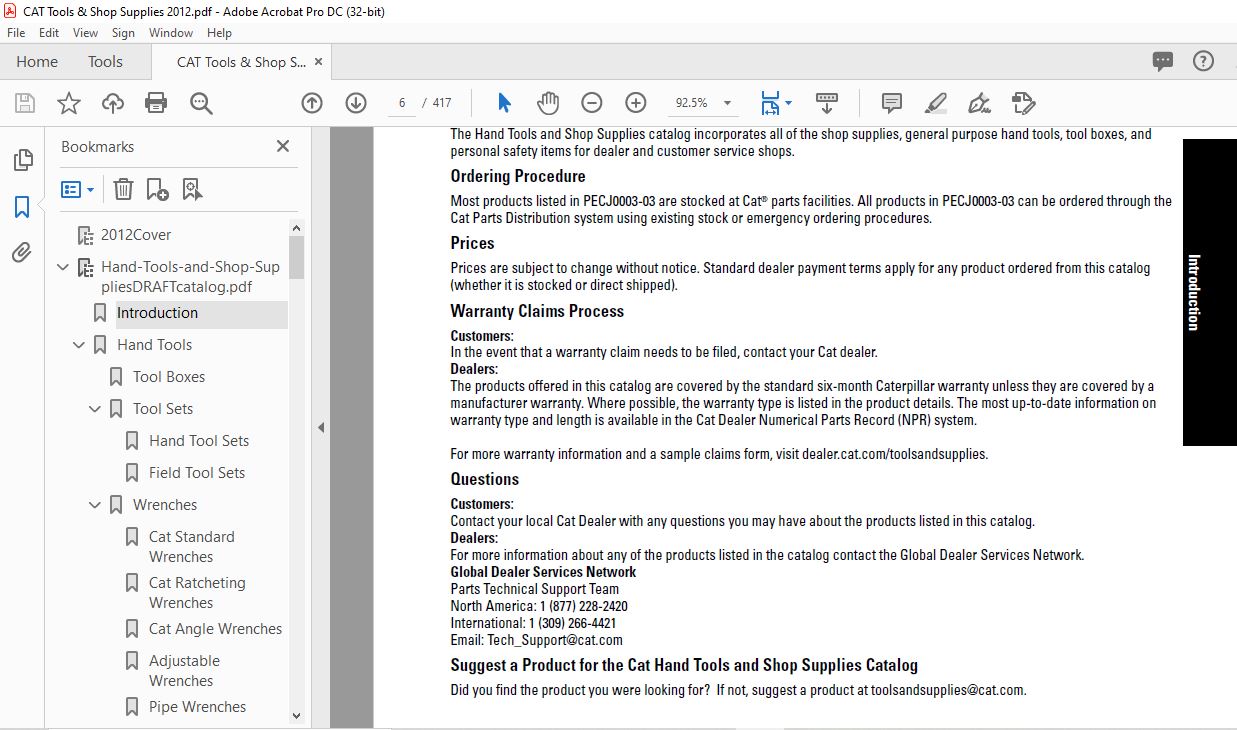This screenshot has height=730, width=1237.
Task: Select the 2012Cover bookmark
Action: [x=136, y=235]
